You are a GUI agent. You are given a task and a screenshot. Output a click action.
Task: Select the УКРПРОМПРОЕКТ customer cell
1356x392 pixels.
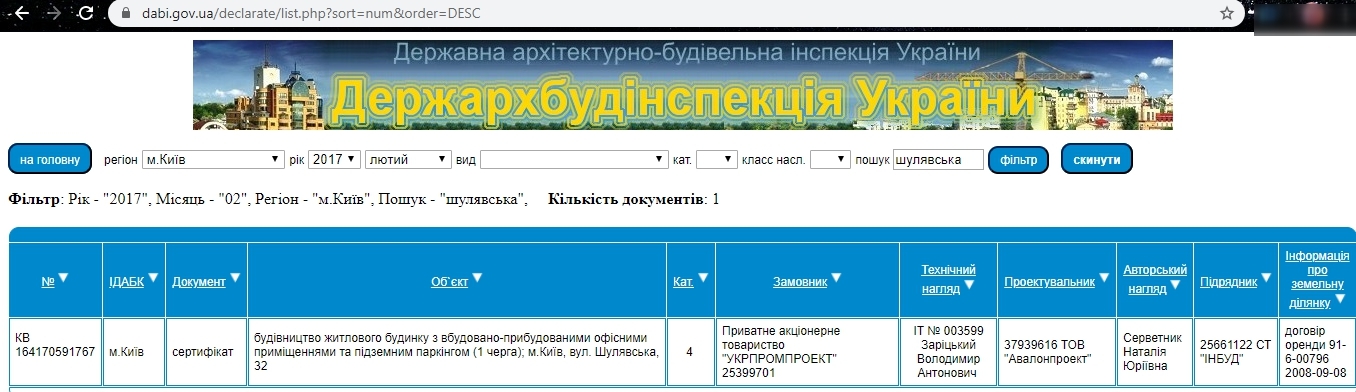click(807, 351)
